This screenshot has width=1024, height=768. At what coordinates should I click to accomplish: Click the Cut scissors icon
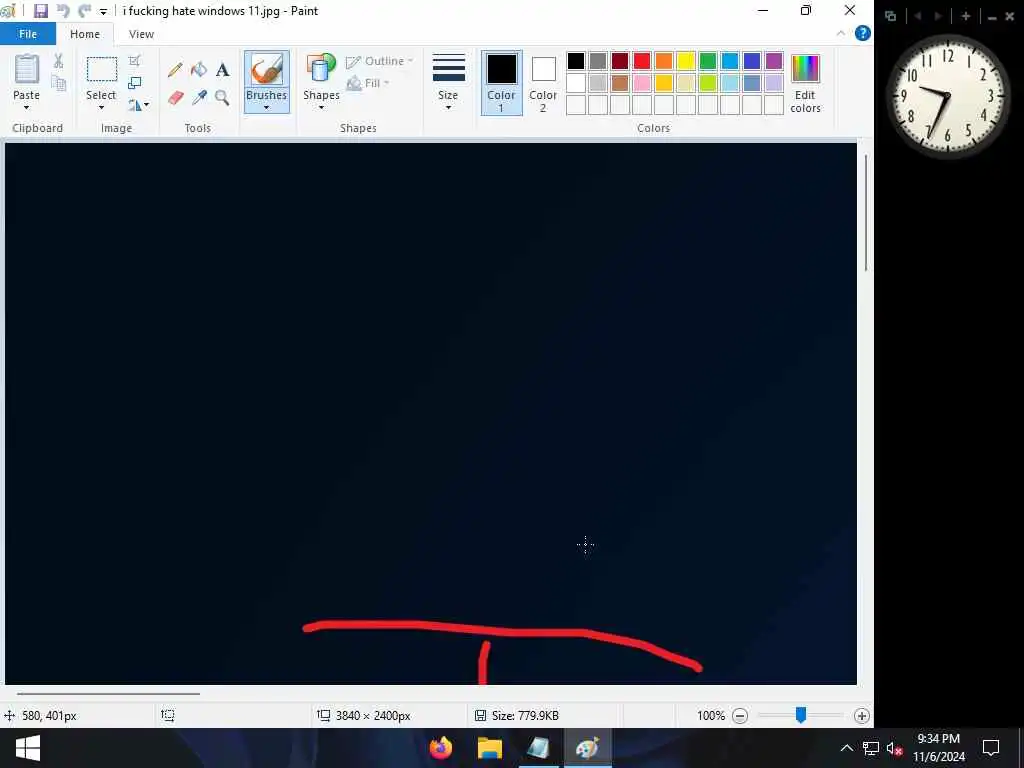[x=58, y=61]
